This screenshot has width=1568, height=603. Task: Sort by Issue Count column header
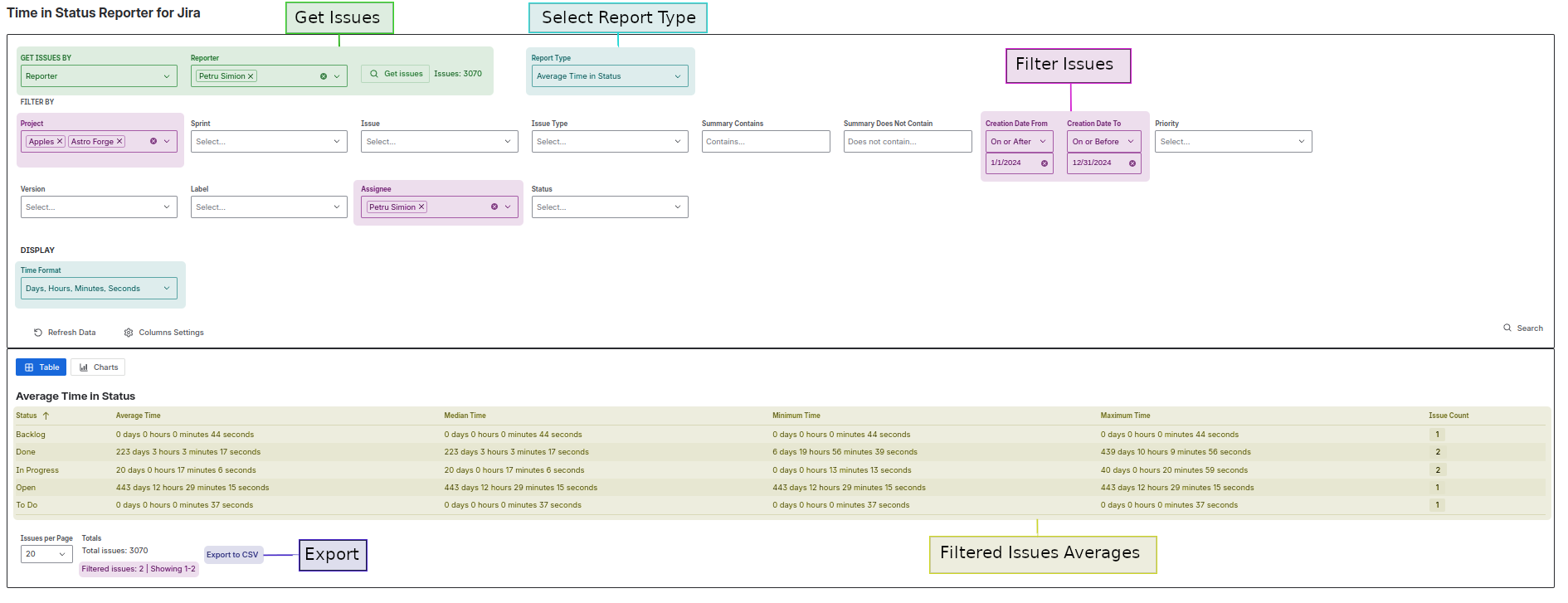[1449, 416]
